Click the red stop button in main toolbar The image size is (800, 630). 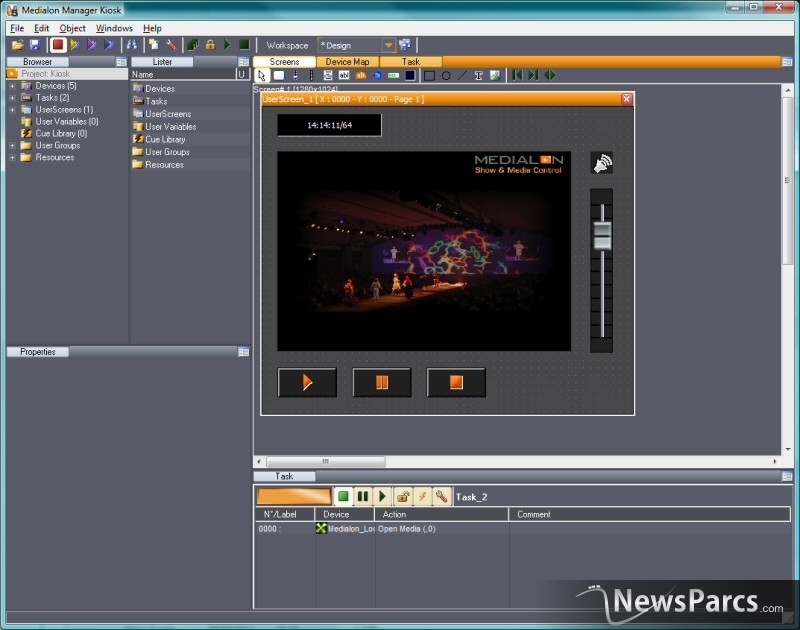(58, 45)
